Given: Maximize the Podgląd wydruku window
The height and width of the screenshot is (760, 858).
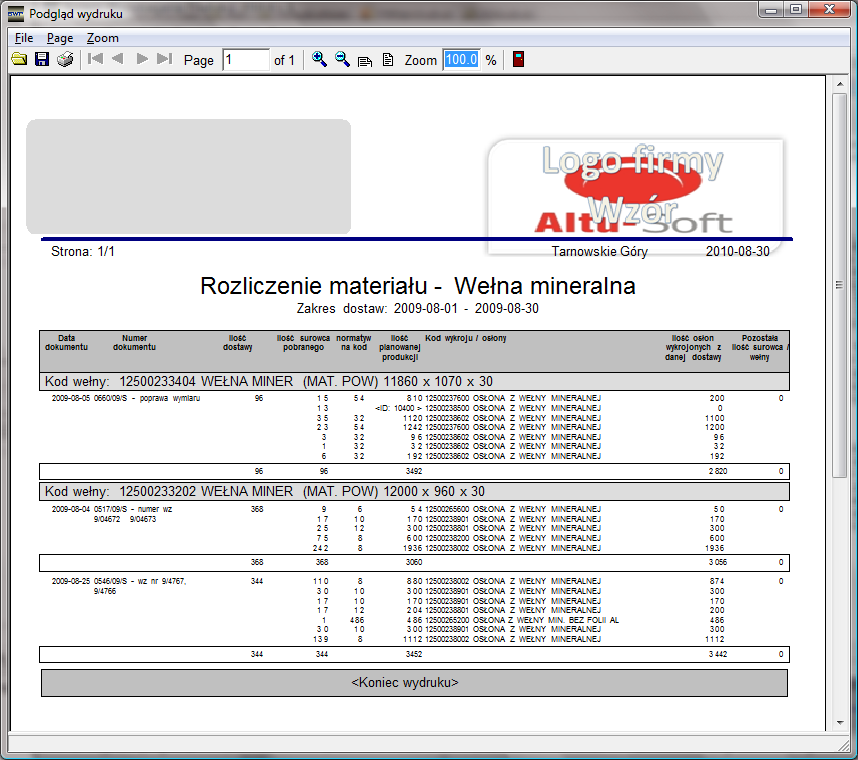Looking at the screenshot, I should click(x=795, y=10).
